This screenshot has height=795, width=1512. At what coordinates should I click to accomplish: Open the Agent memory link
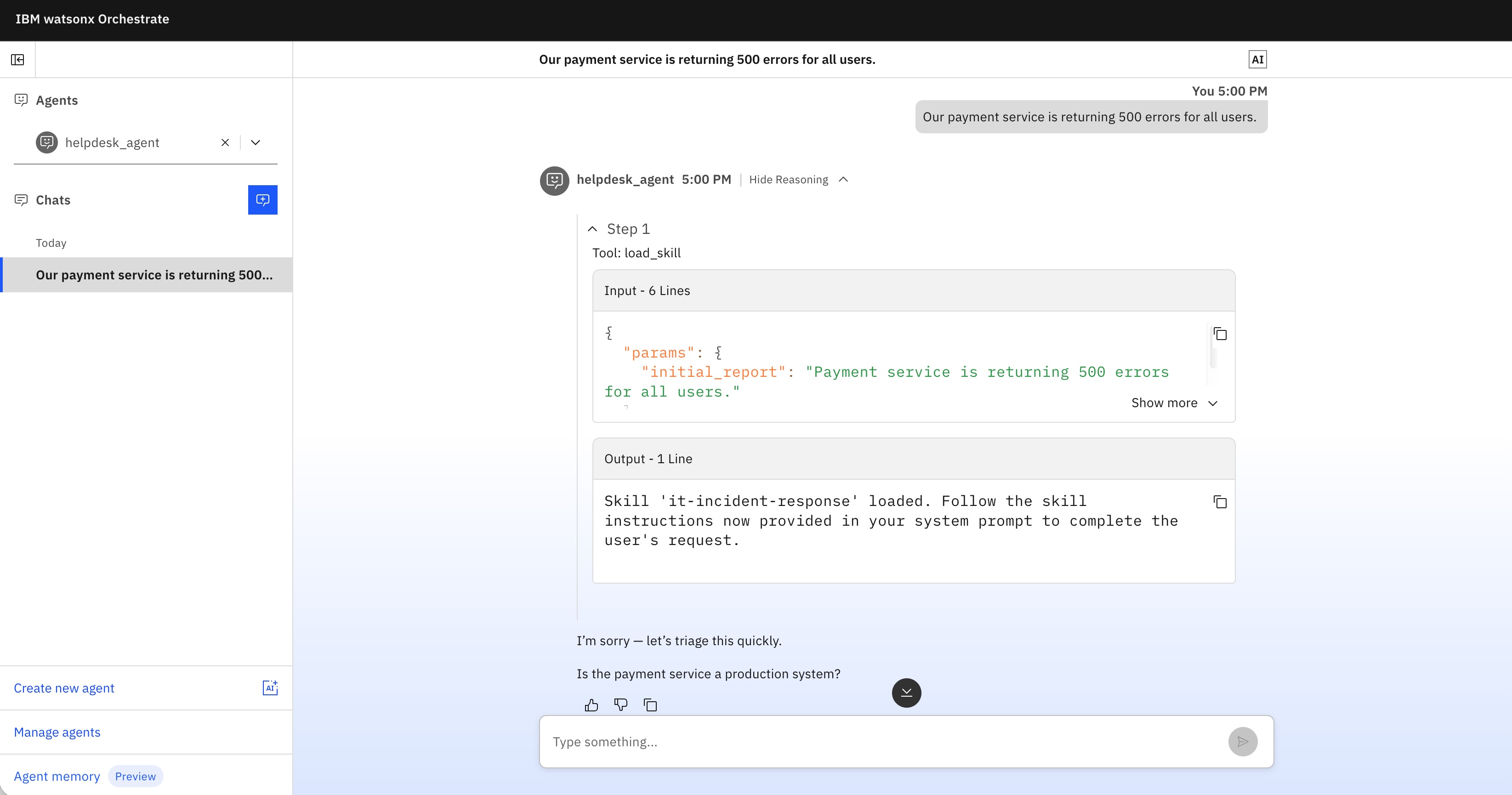[x=57, y=776]
